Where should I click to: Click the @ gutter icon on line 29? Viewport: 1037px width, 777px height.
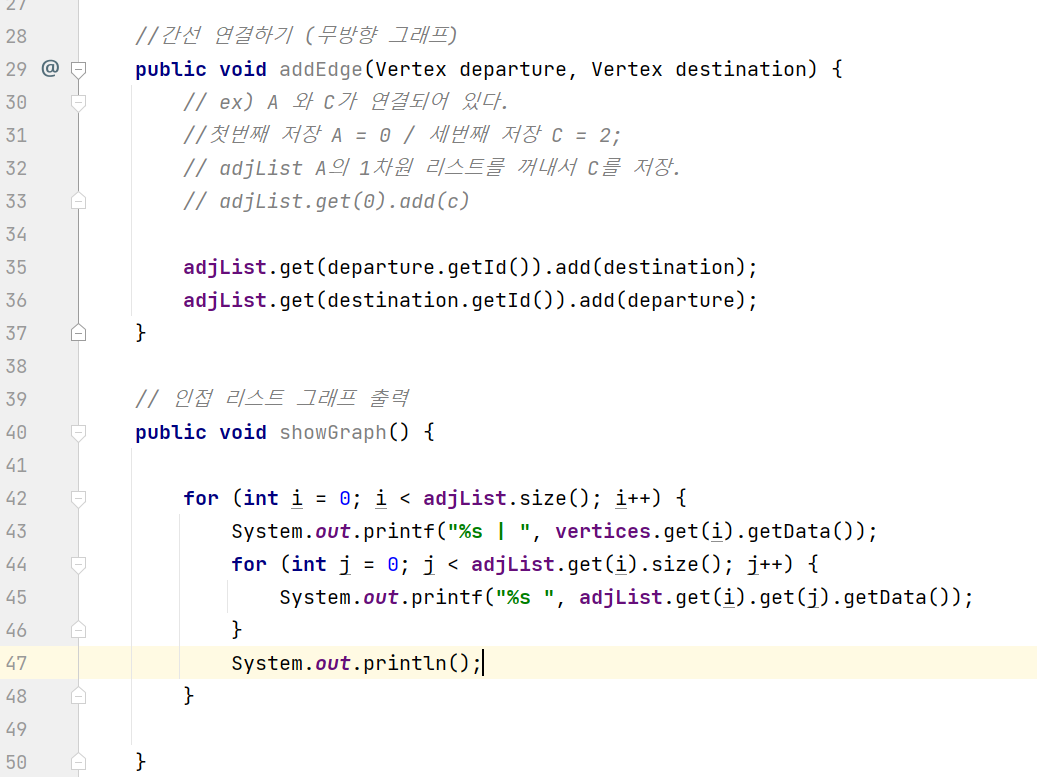50,68
